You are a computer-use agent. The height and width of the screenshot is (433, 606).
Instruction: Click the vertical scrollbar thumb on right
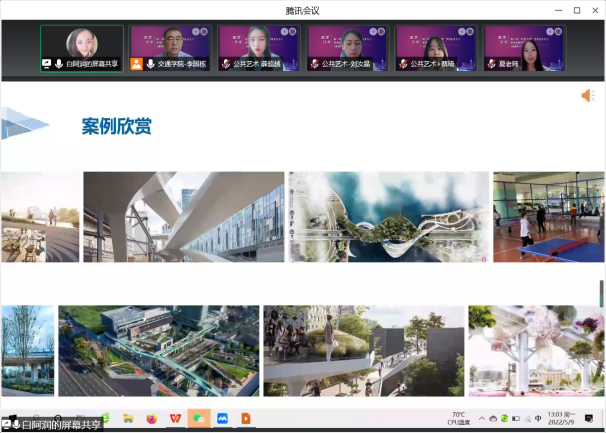(x=602, y=294)
